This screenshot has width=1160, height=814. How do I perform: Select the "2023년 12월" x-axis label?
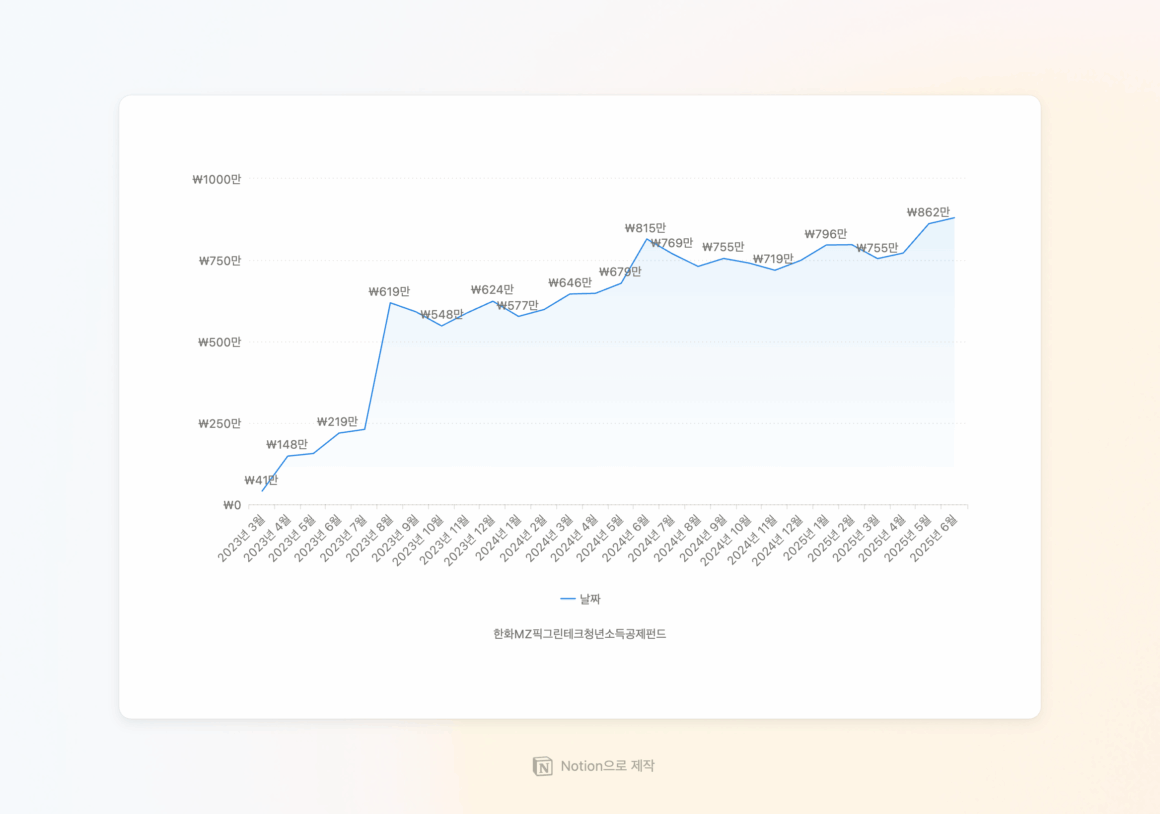[470, 541]
